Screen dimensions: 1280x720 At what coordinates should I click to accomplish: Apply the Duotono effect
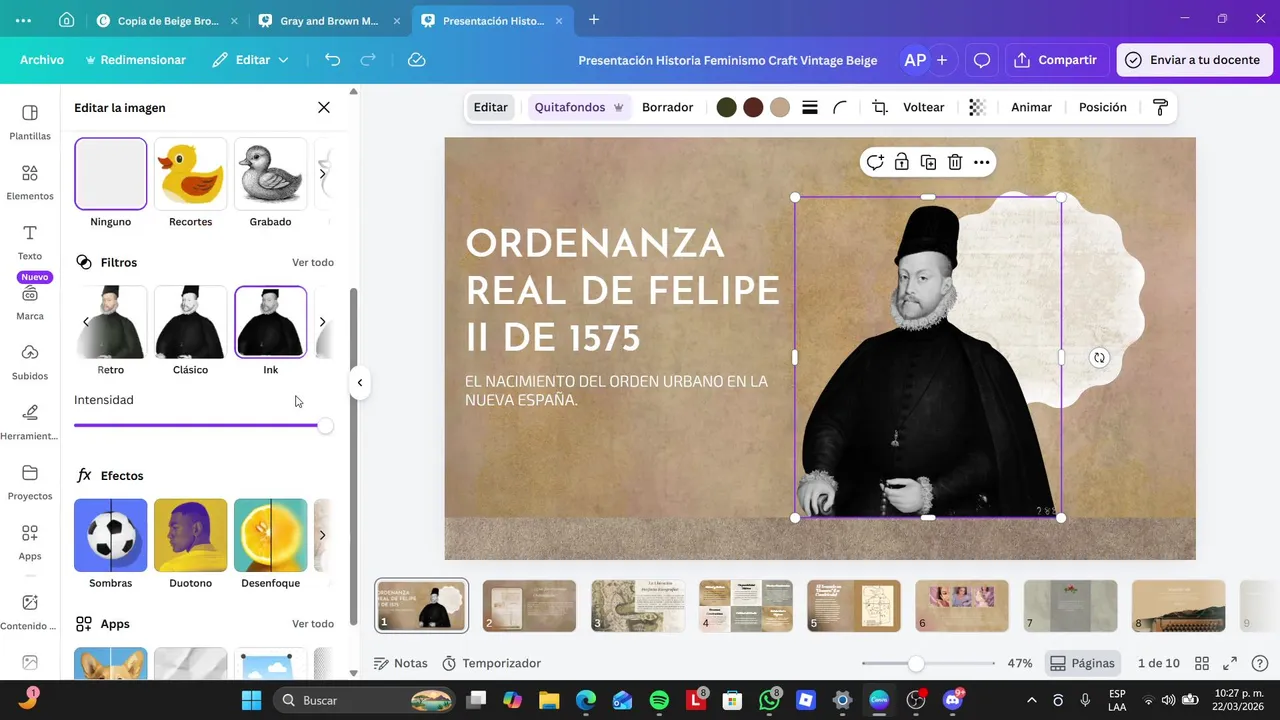(190, 535)
